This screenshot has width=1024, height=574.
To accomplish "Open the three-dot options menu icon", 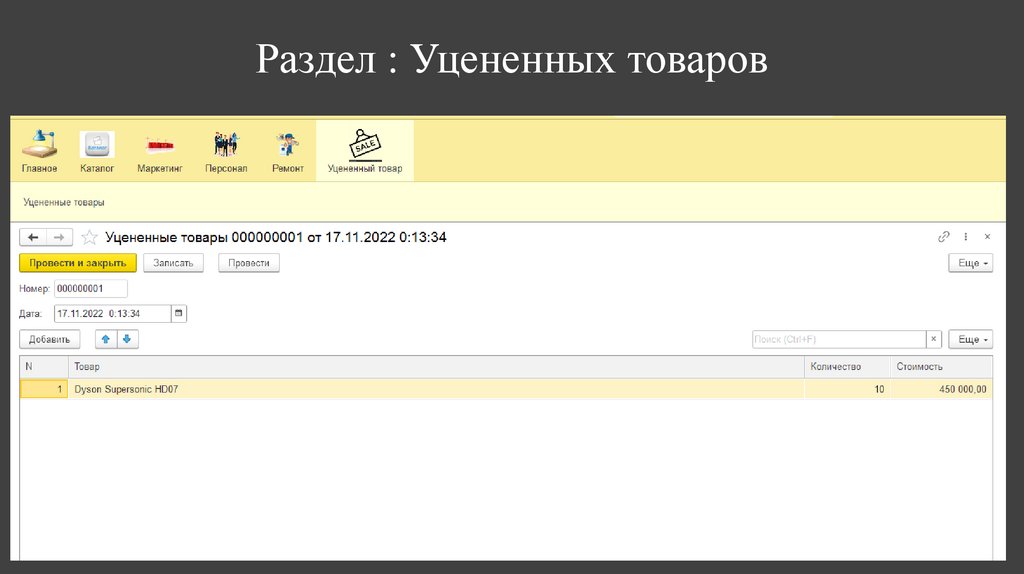I will point(965,236).
